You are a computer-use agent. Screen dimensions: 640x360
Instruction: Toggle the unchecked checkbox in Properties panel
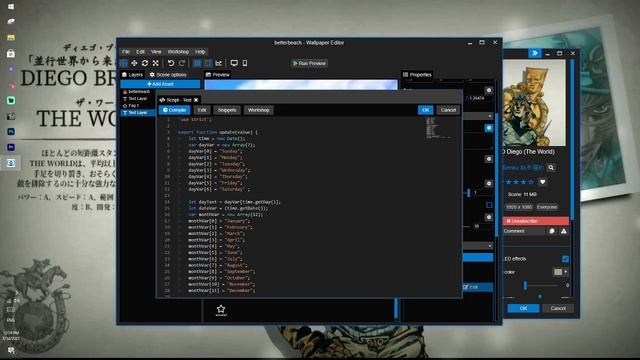489,204
